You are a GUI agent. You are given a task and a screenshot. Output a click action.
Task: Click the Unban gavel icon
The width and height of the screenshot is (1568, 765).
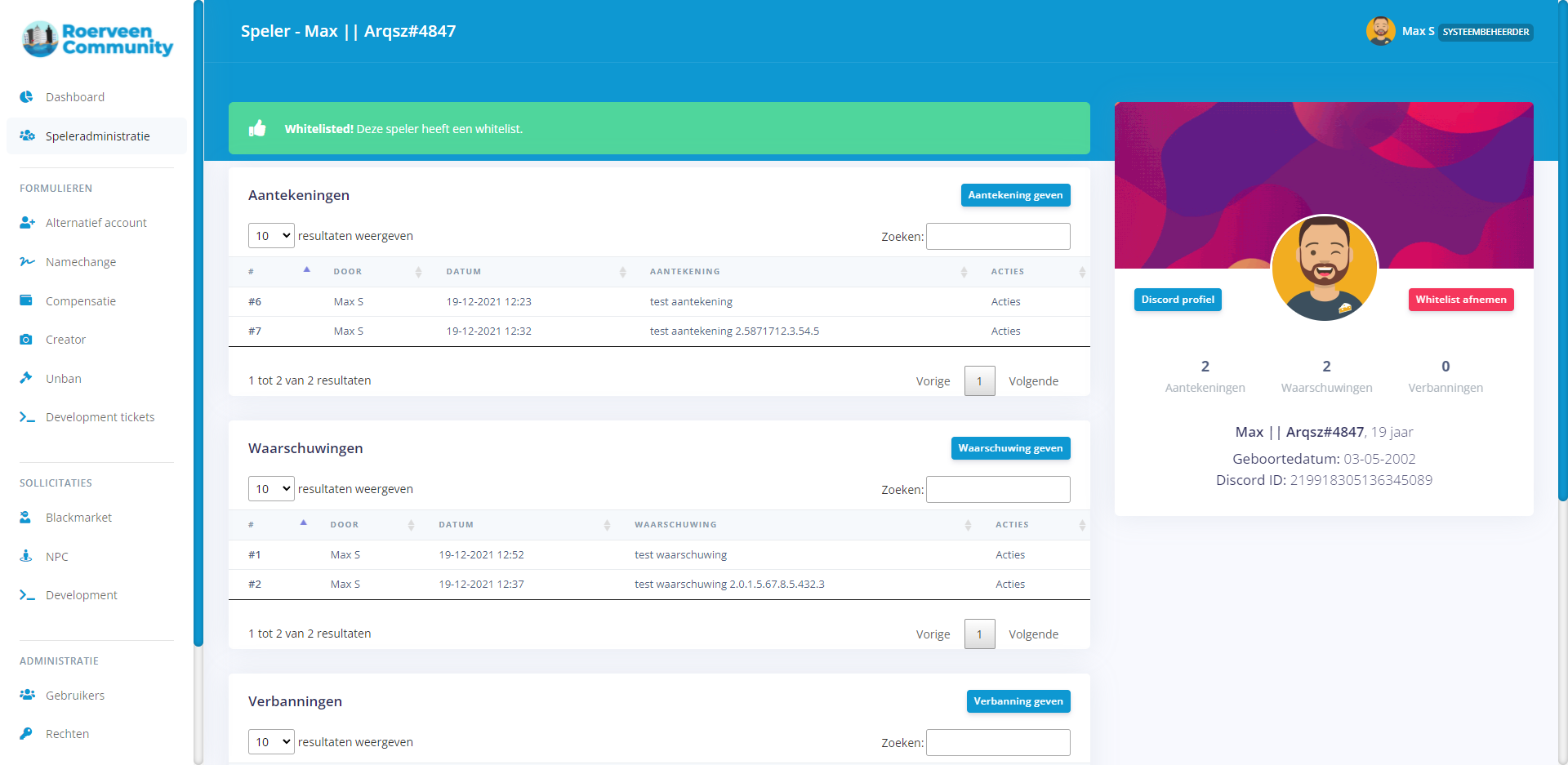click(x=26, y=378)
